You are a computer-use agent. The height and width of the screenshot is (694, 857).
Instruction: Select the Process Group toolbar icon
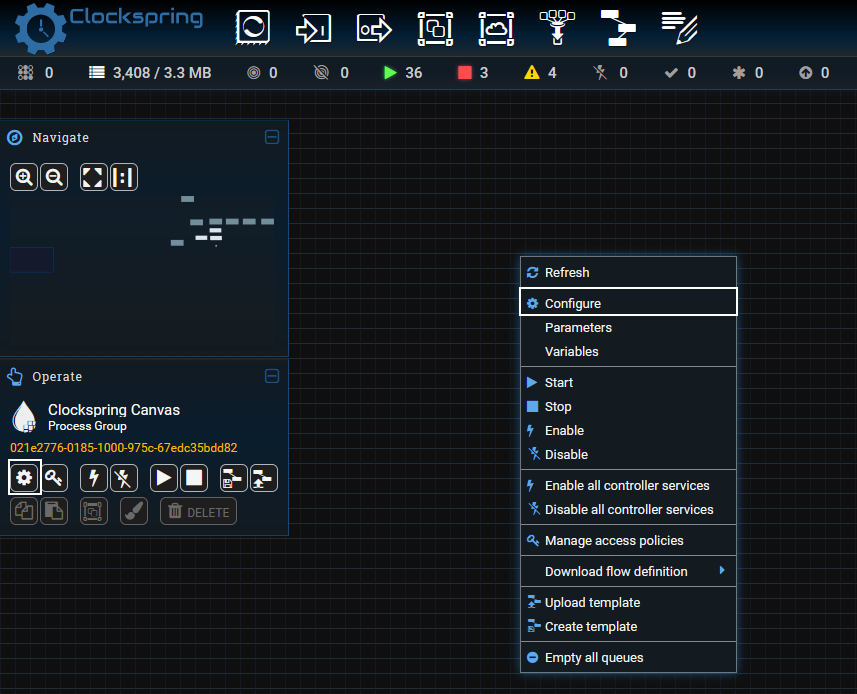pos(435,28)
